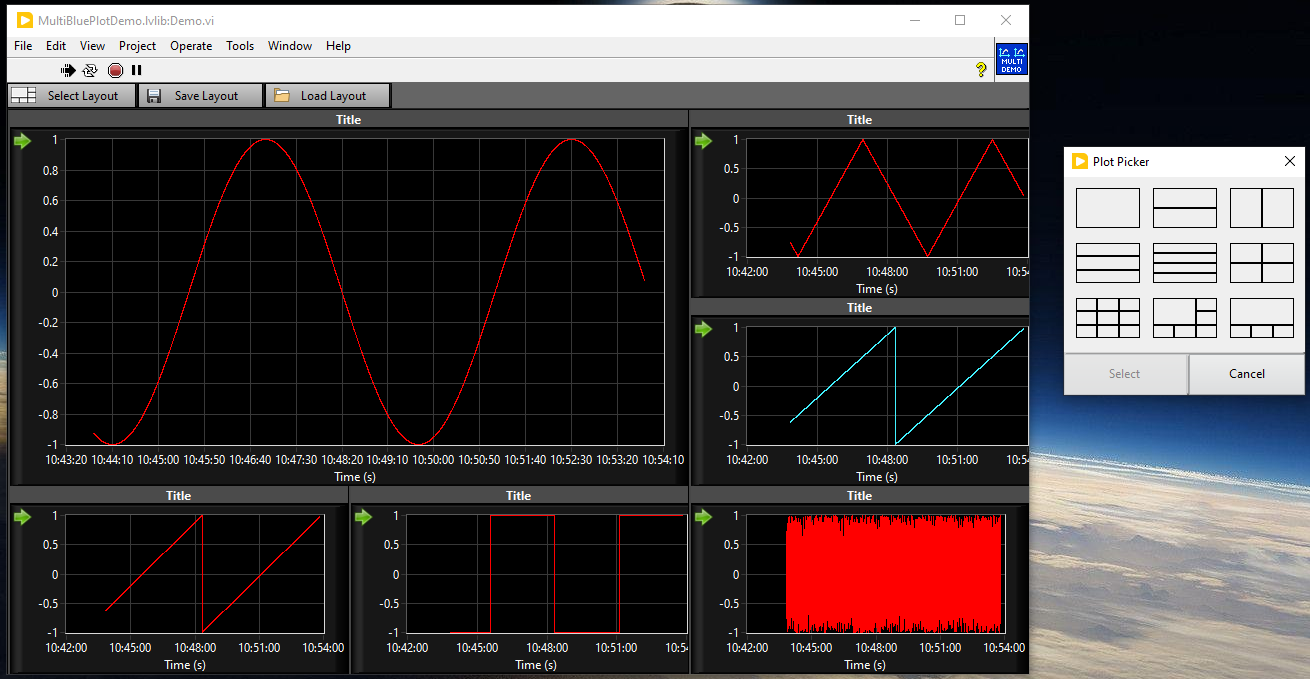This screenshot has width=1310, height=679.
Task: Cancel the Plot Picker dialog
Action: [1246, 373]
